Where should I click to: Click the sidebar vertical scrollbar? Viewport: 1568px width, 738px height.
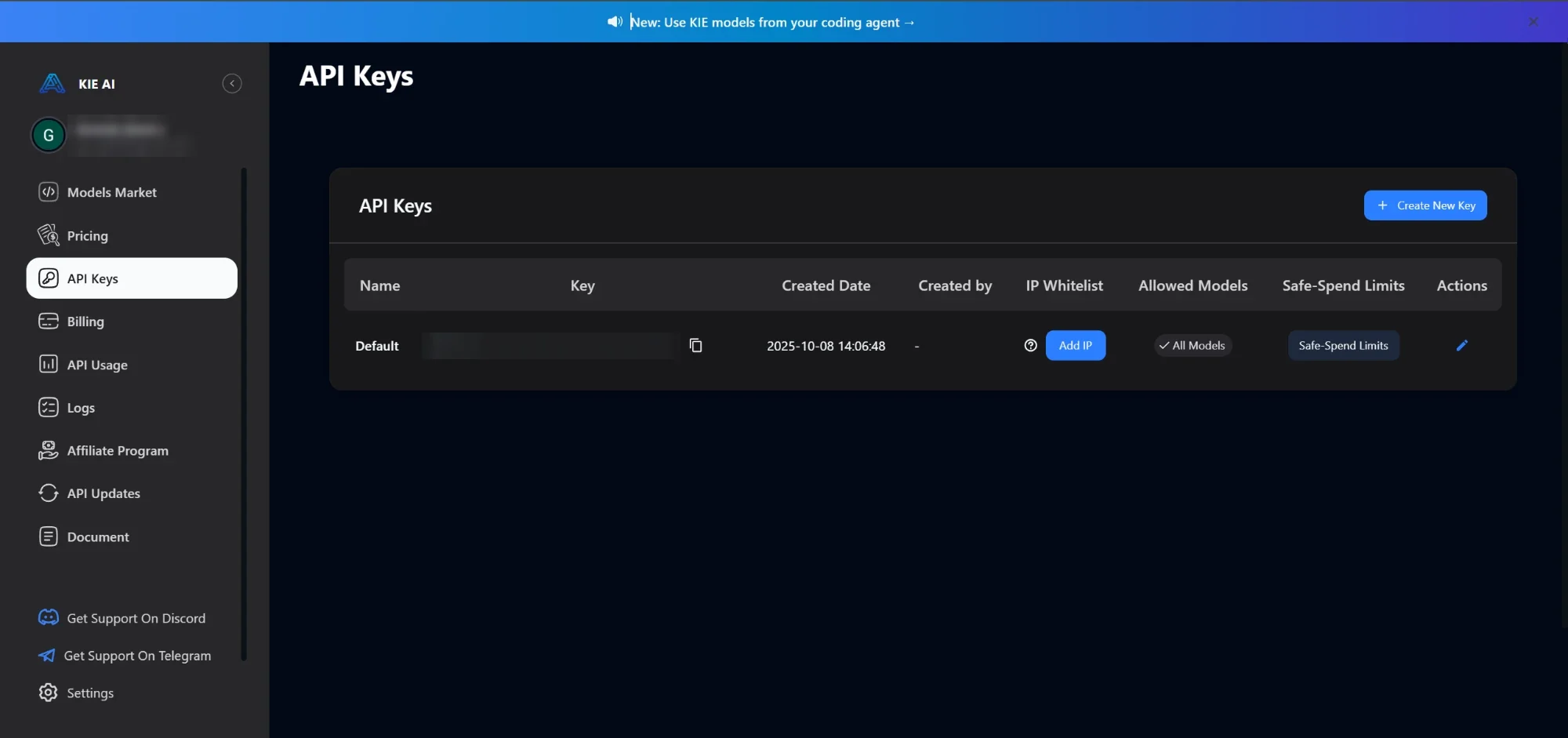244,414
